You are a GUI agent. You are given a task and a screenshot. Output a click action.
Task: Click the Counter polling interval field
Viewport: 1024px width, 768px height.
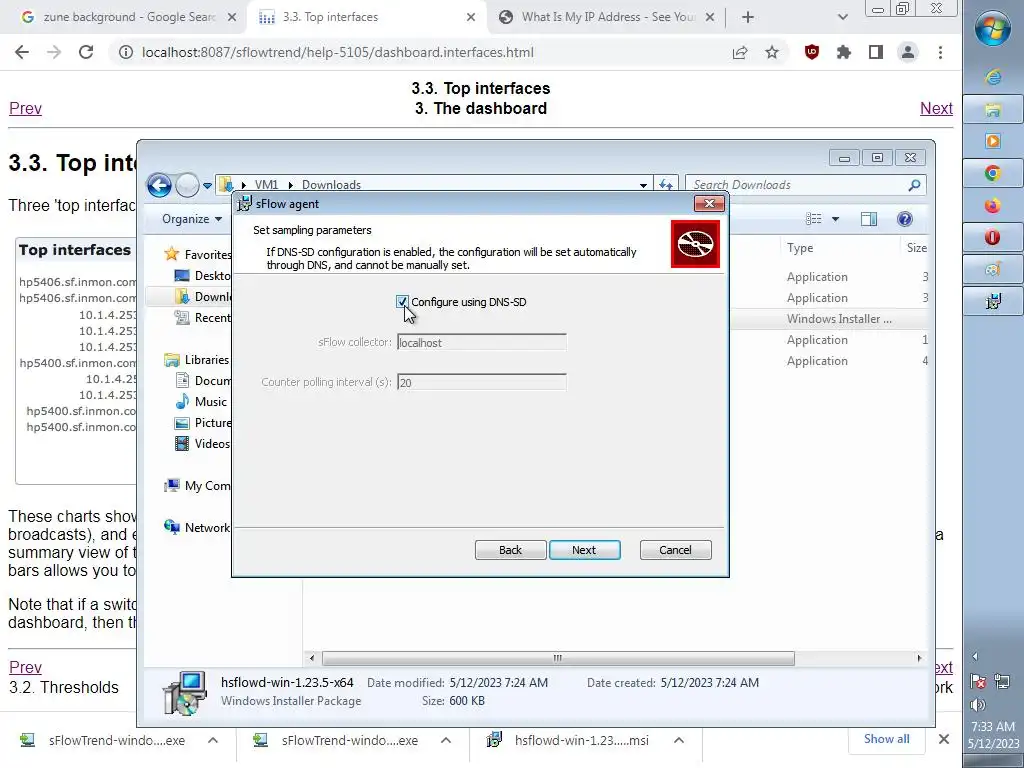click(481, 382)
